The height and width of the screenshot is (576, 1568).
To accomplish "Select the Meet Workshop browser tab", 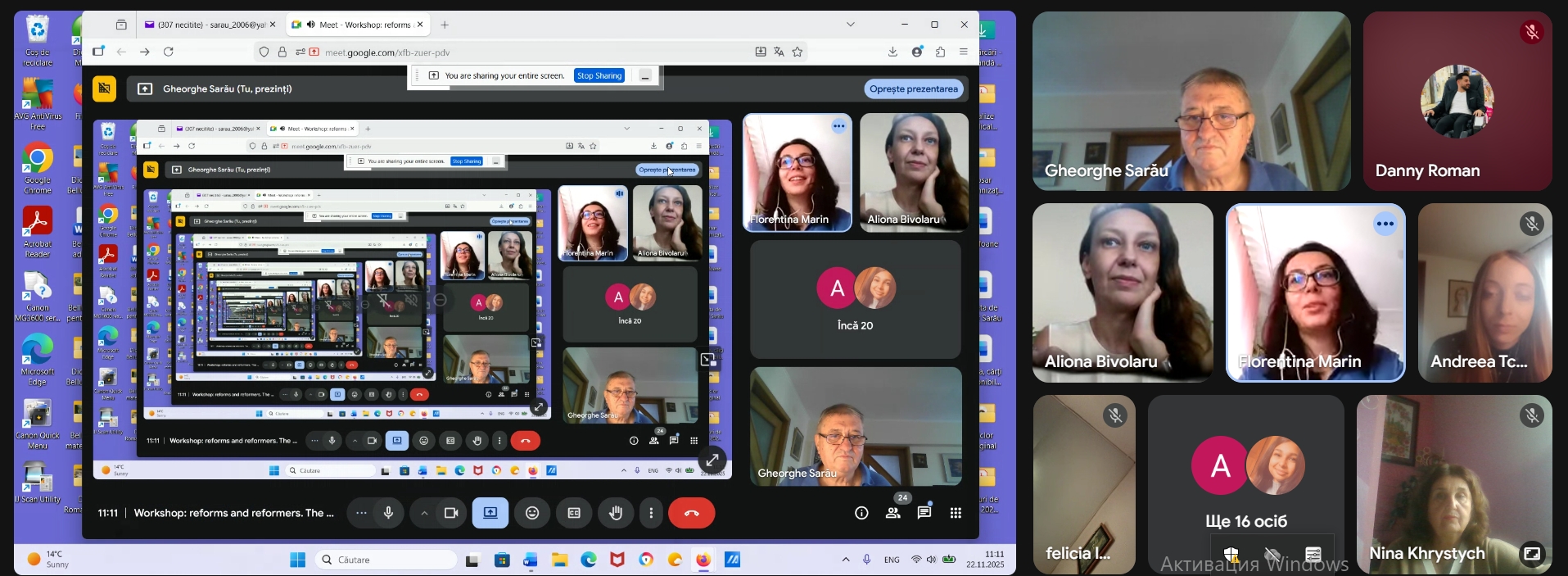I will [x=356, y=25].
